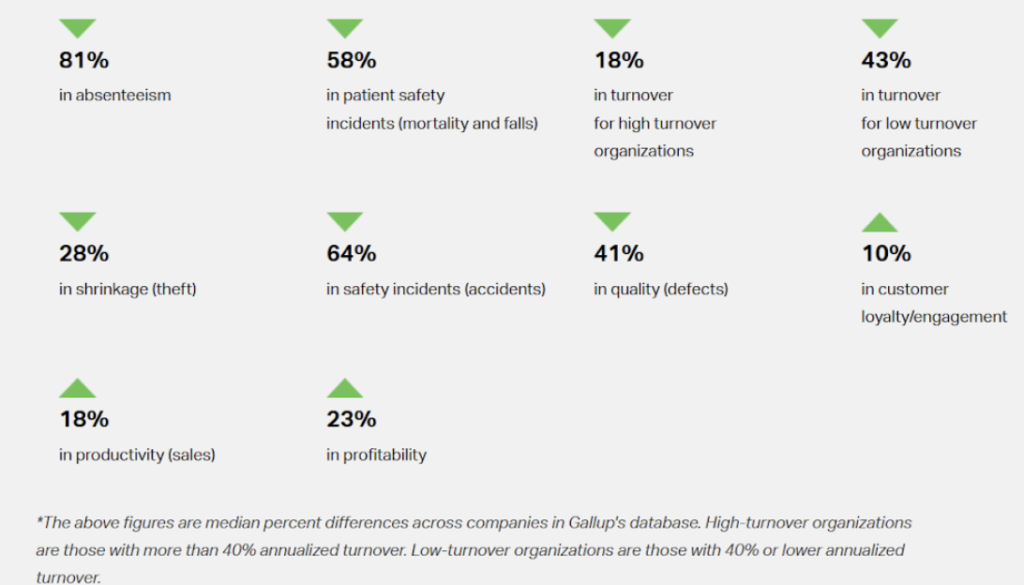This screenshot has width=1024, height=585.
Task: Click the up arrow above 10% customer loyalty
Action: [880, 222]
